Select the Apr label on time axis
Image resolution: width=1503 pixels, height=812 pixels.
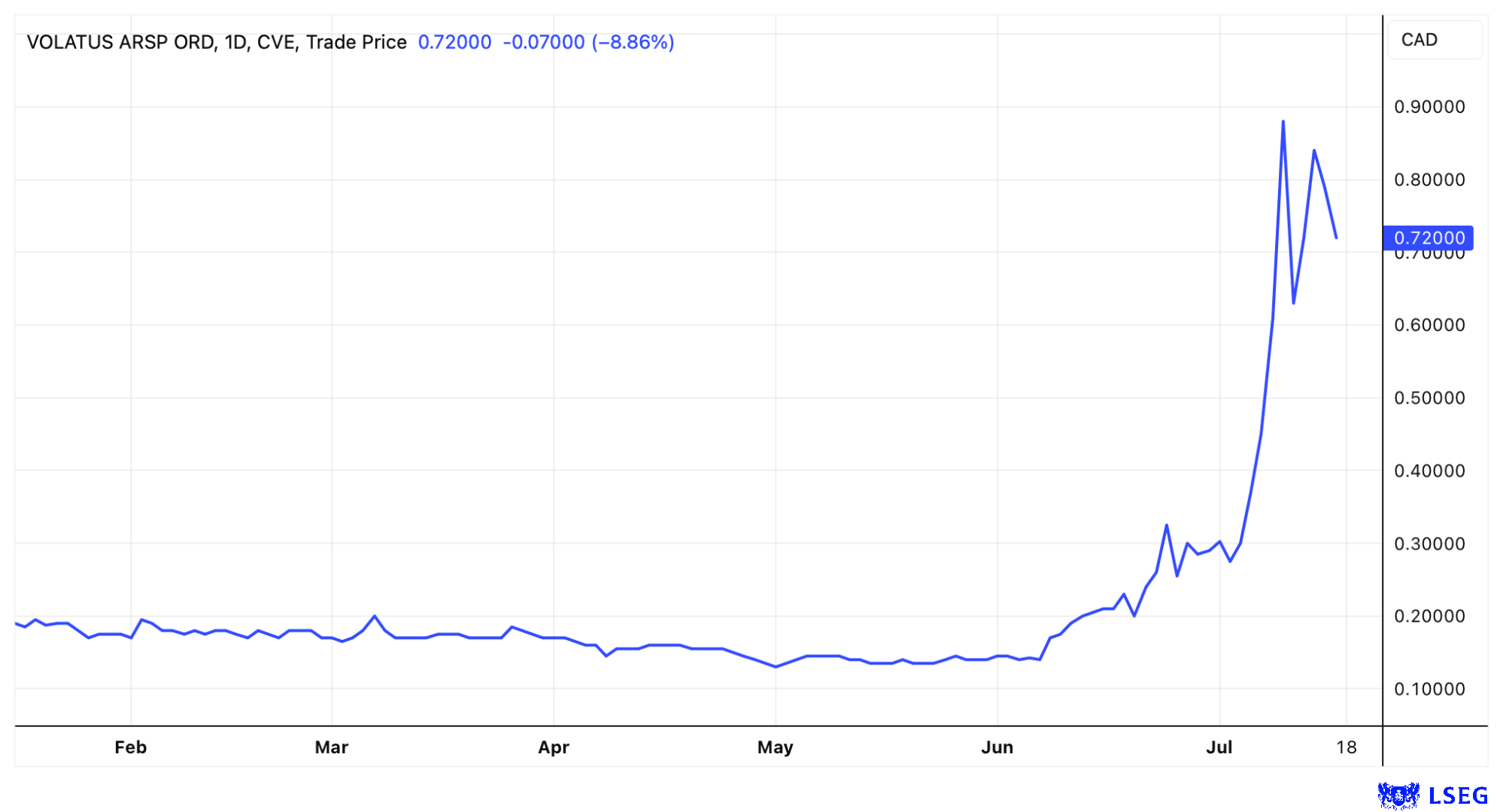point(553,747)
